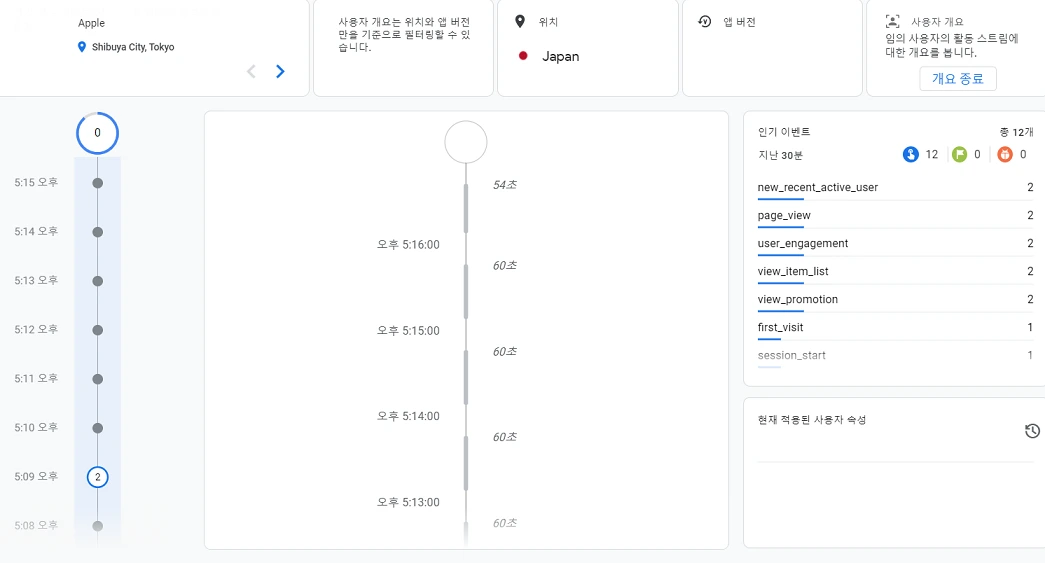Image resolution: width=1045 pixels, height=563 pixels.
Task: Click the 지난 30분 label
Action: coord(780,155)
